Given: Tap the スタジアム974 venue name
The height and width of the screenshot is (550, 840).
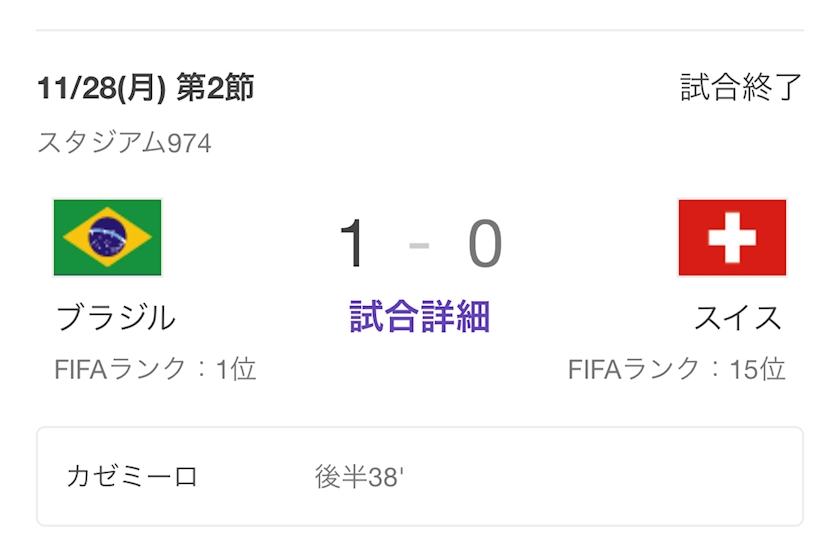Looking at the screenshot, I should [124, 143].
